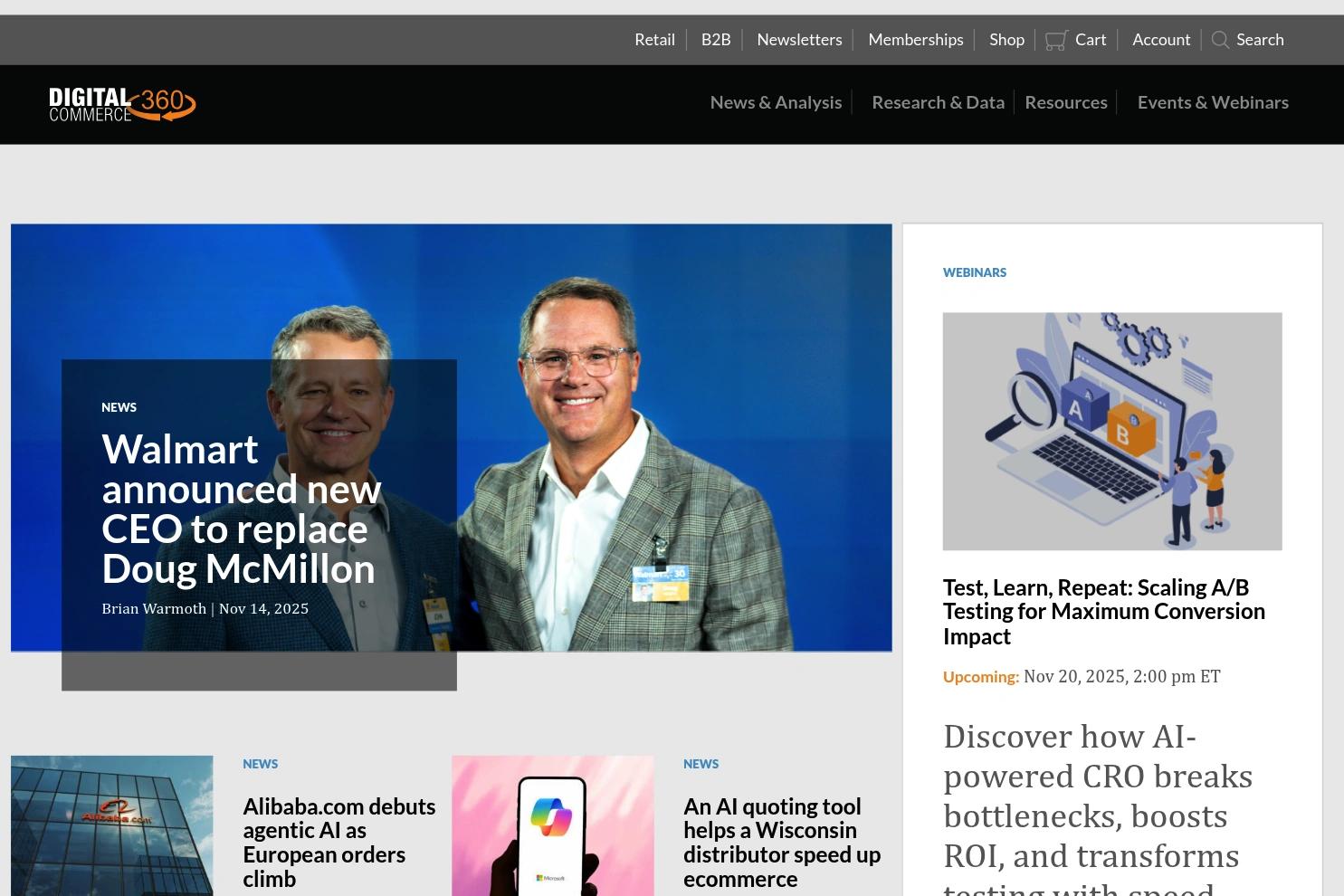1344x896 pixels.
Task: Click the A/B testing webinar illustration thumbnail
Action: tap(1112, 431)
